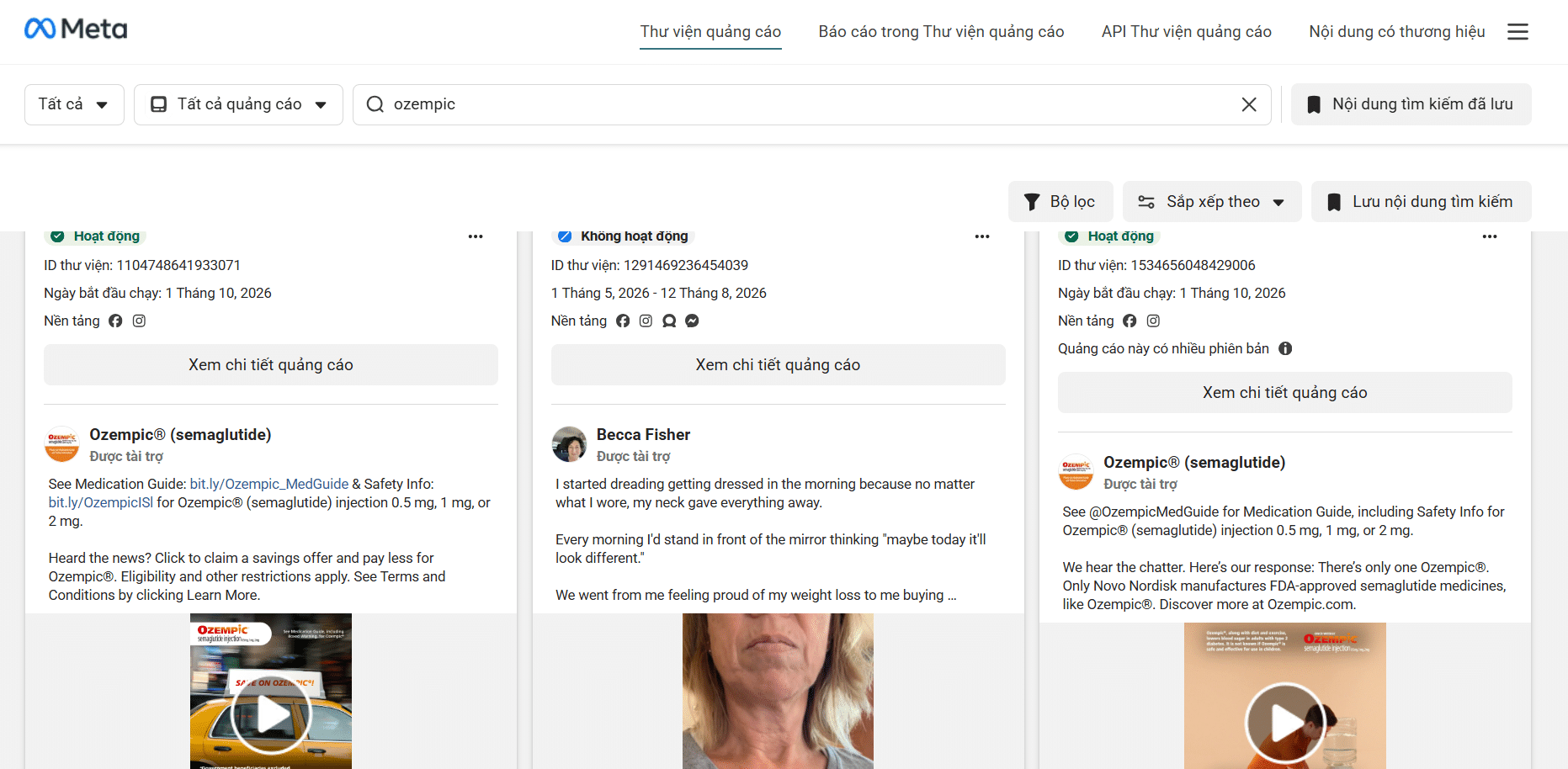The image size is (1568, 769).
Task: Click Facebook platform icon in ad 1534656048429006
Action: point(1129,321)
